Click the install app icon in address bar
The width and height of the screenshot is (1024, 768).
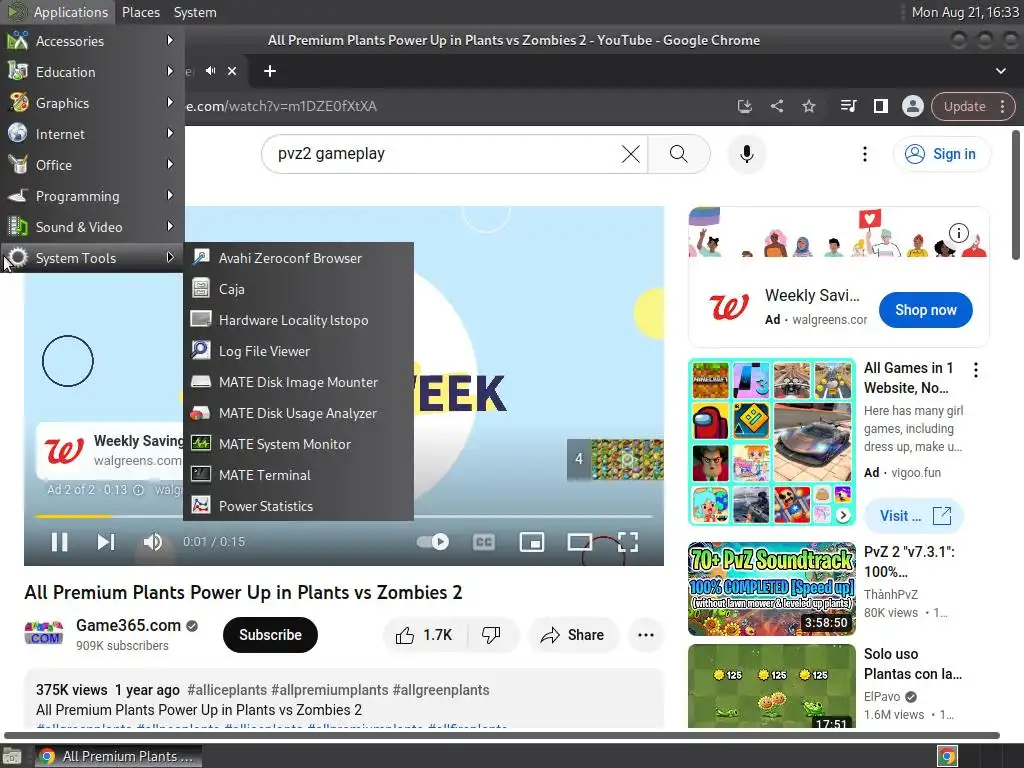744,106
